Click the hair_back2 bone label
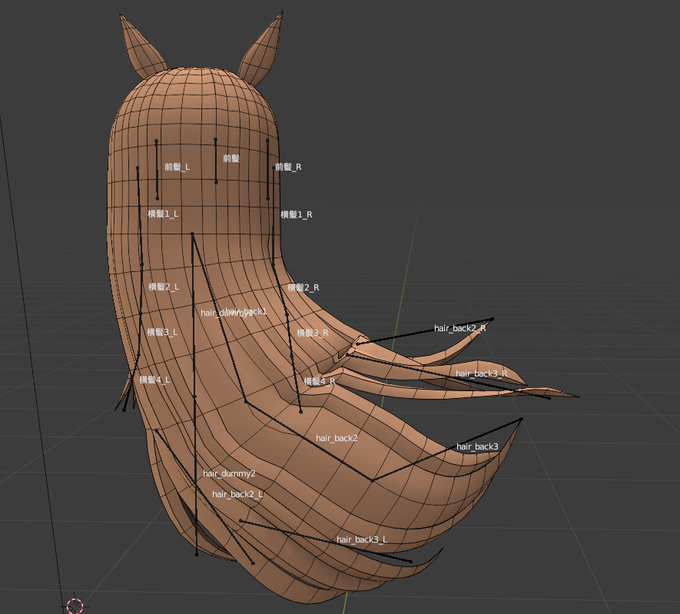The image size is (680, 614). tap(337, 438)
